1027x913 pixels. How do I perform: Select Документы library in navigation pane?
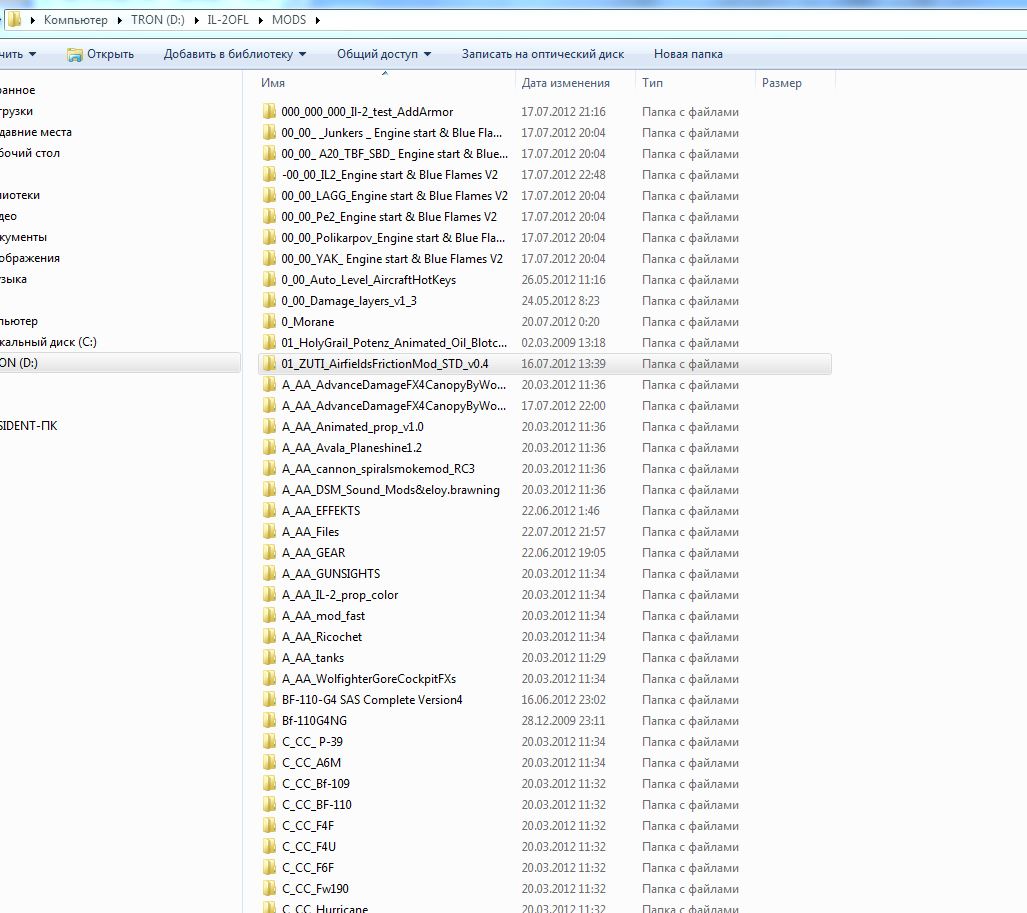point(24,237)
